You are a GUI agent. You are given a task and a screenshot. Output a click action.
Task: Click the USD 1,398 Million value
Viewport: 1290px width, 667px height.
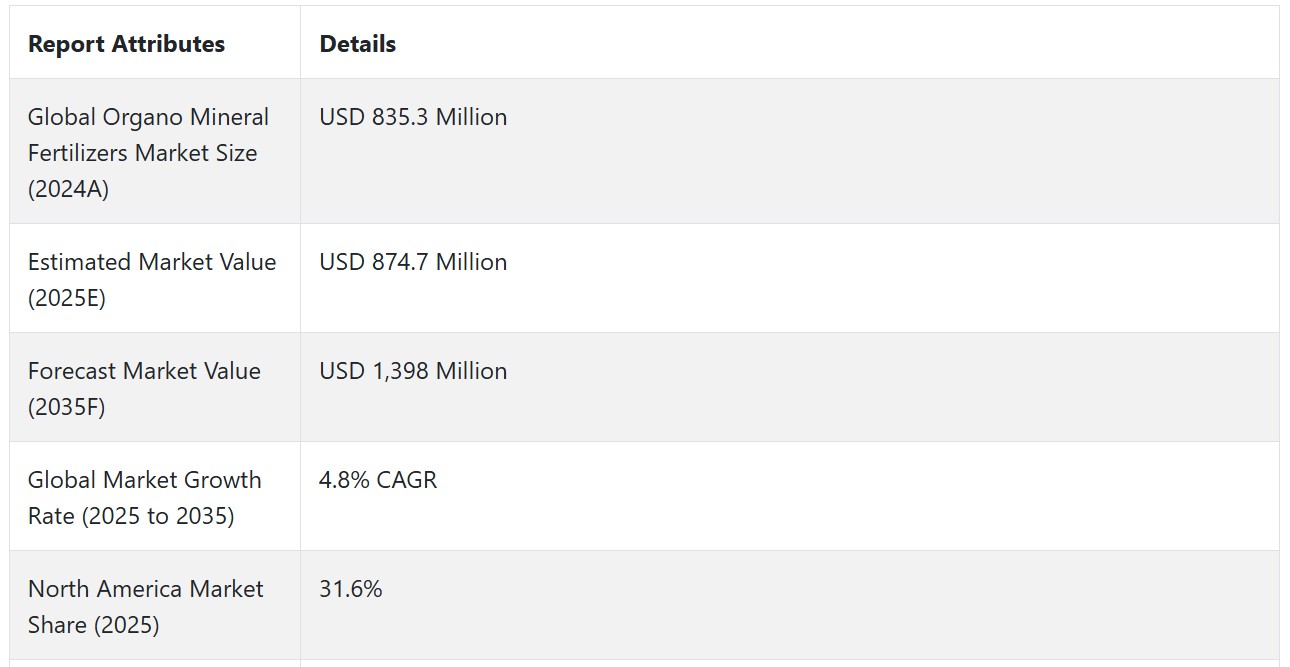click(x=413, y=371)
